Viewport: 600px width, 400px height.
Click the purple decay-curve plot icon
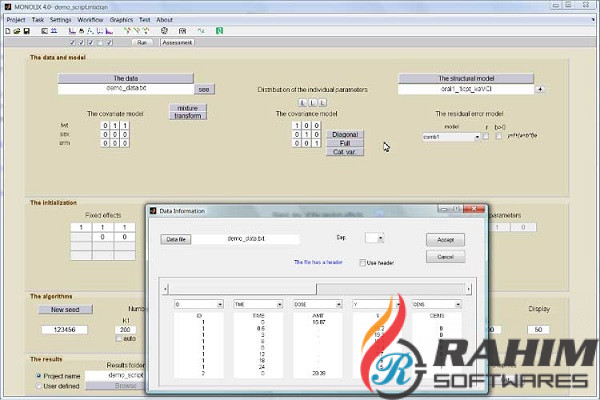click(109, 31)
